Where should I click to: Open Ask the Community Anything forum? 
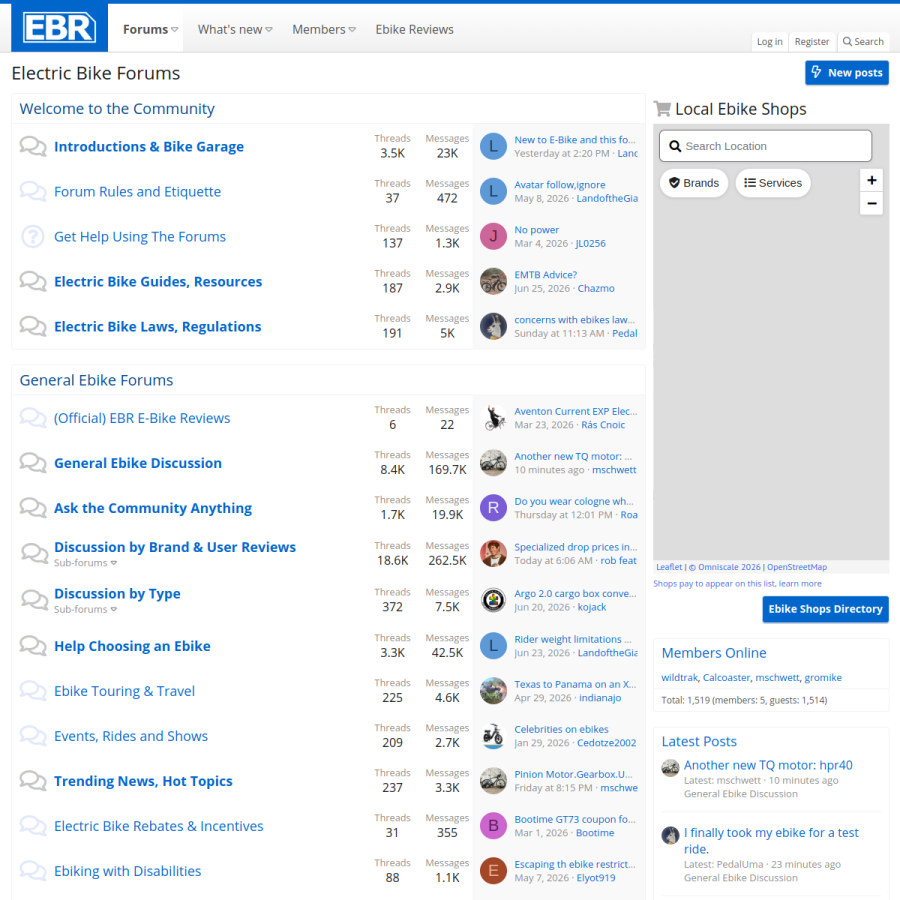click(153, 509)
